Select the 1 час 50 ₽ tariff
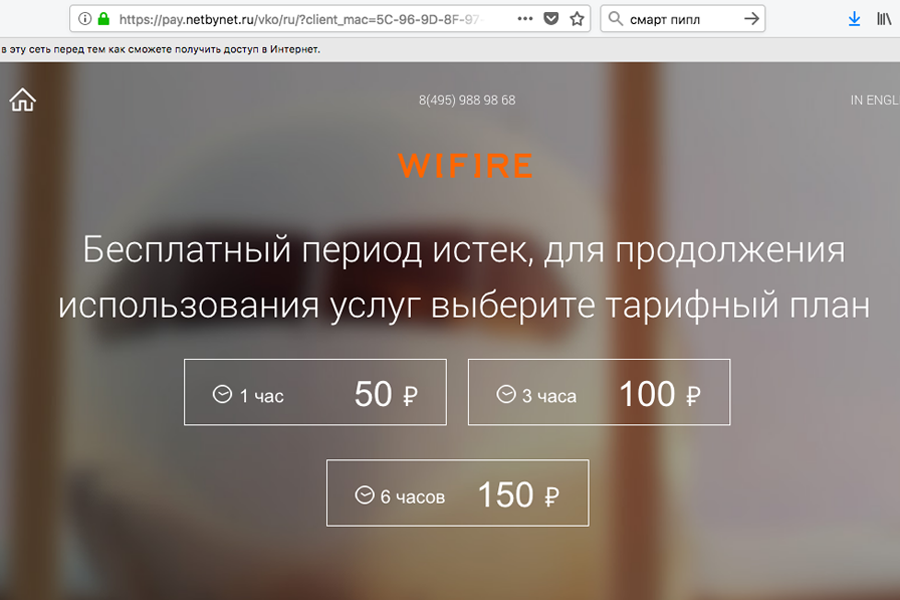Image resolution: width=900 pixels, height=600 pixels. (315, 392)
